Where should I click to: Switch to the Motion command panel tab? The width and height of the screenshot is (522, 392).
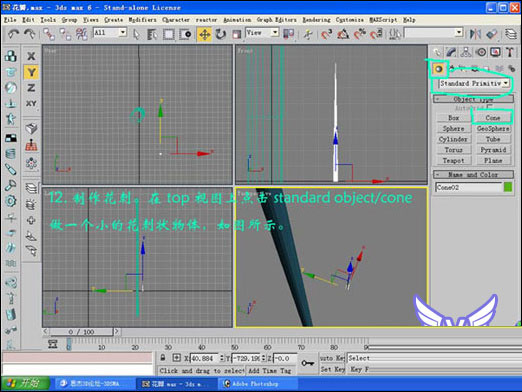click(x=481, y=52)
